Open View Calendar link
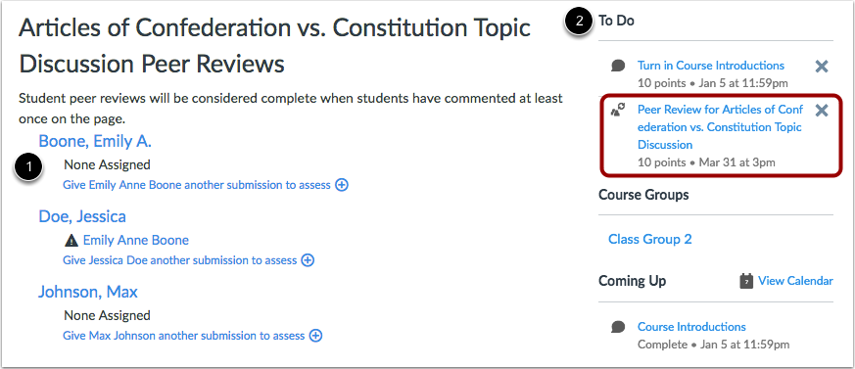The image size is (855, 369). point(796,281)
